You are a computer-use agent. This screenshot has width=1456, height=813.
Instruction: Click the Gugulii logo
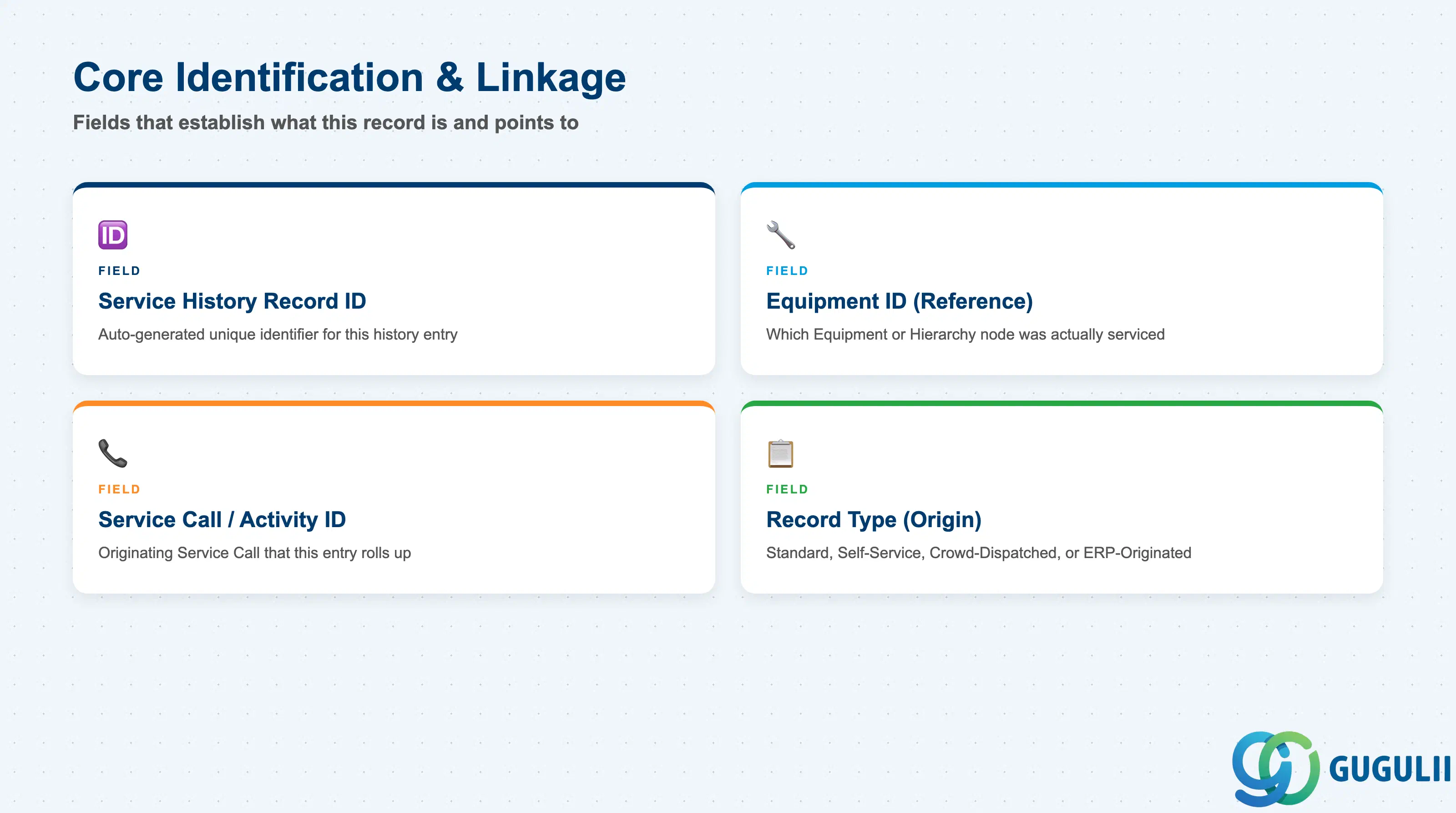(x=1342, y=768)
